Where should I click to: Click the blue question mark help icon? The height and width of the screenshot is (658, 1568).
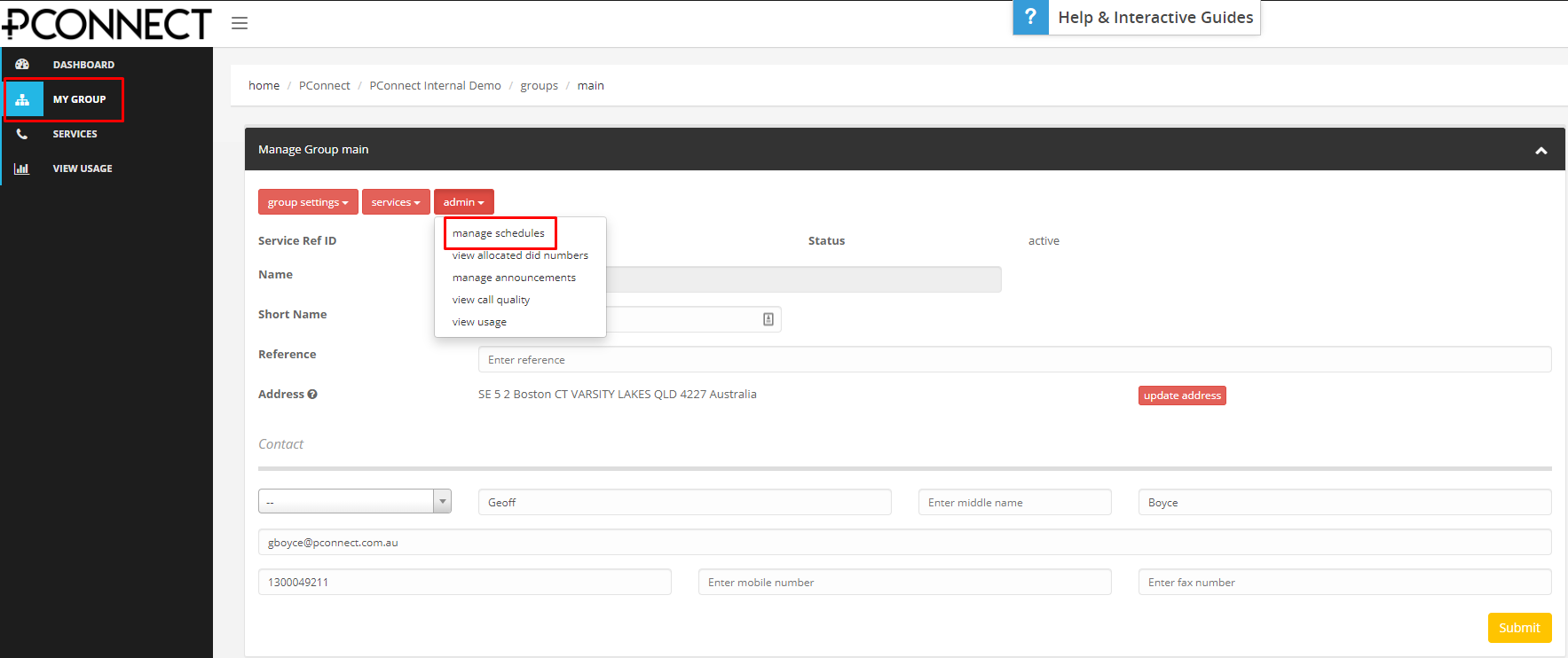pyautogui.click(x=1030, y=17)
